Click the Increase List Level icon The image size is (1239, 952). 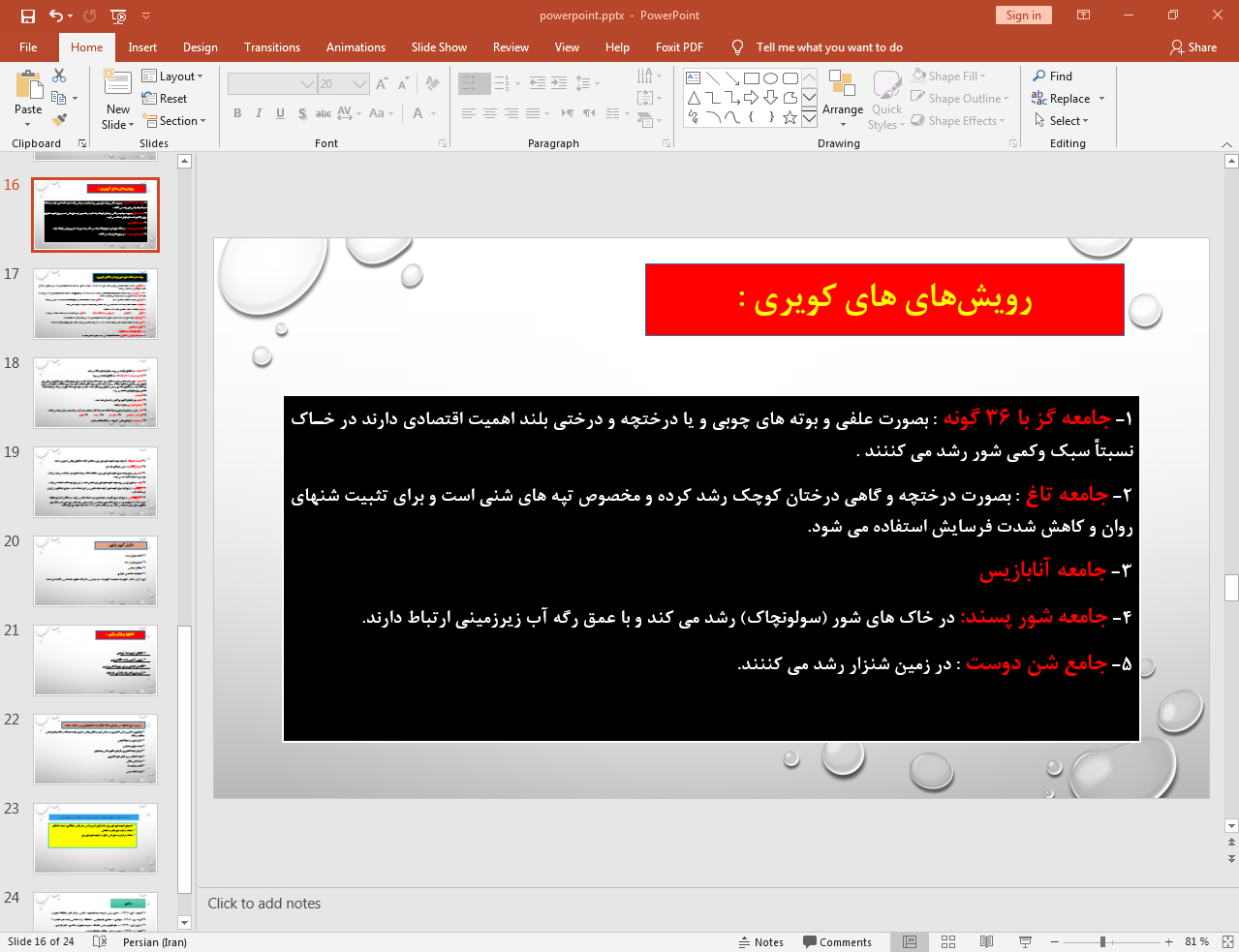[559, 84]
